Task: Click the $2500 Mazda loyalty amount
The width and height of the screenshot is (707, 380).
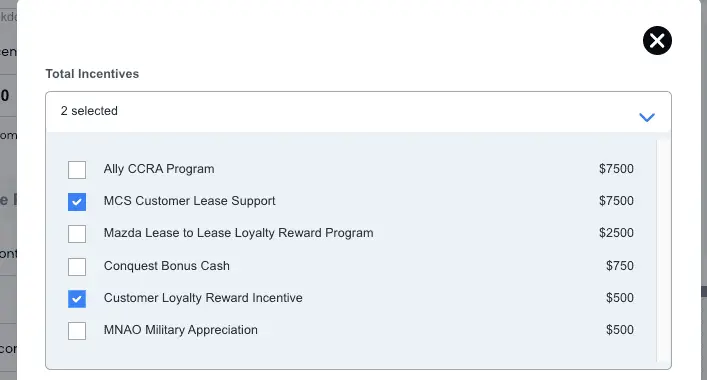Action: coord(616,233)
